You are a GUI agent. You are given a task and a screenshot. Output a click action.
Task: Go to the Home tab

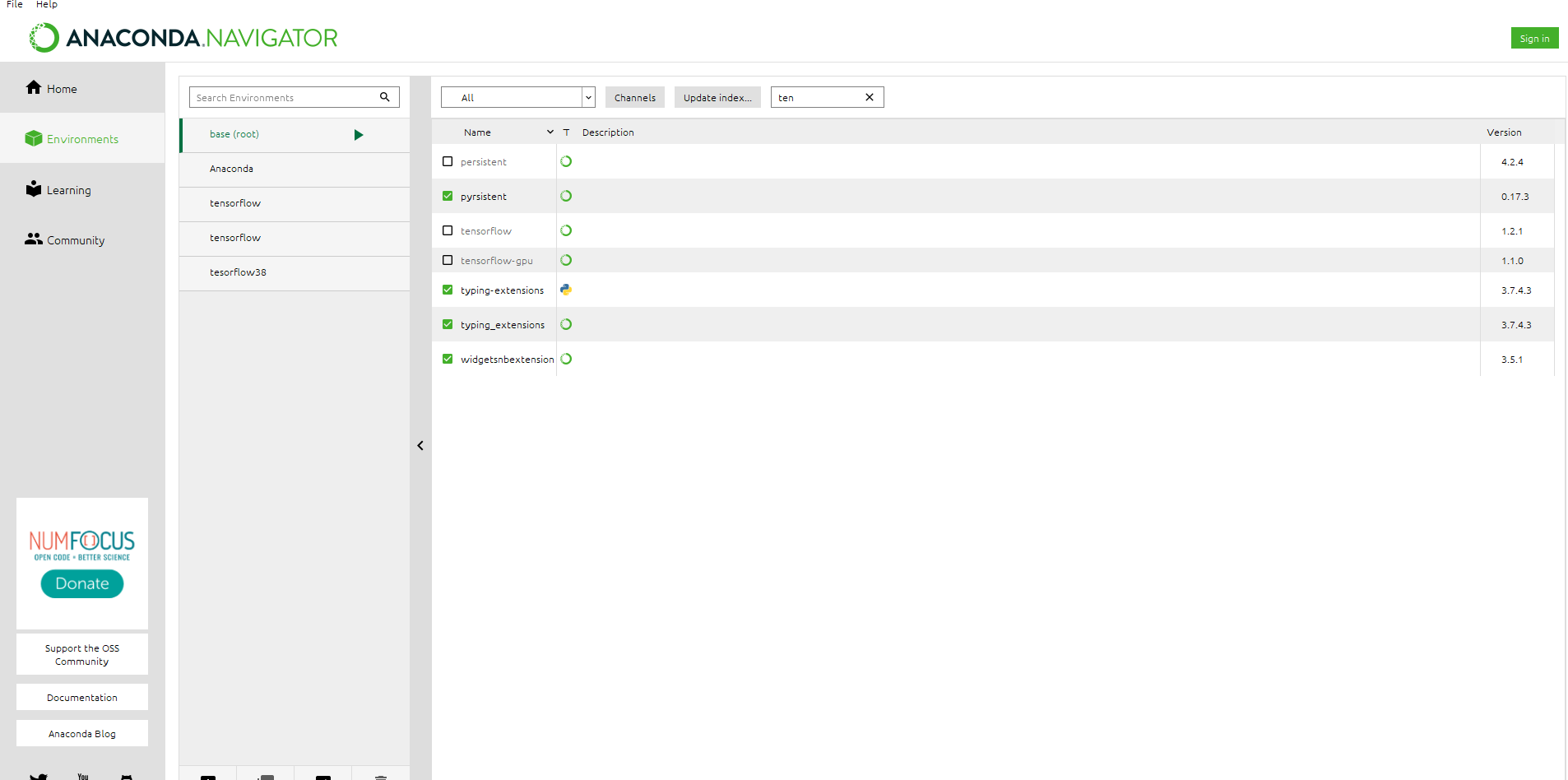click(82, 88)
